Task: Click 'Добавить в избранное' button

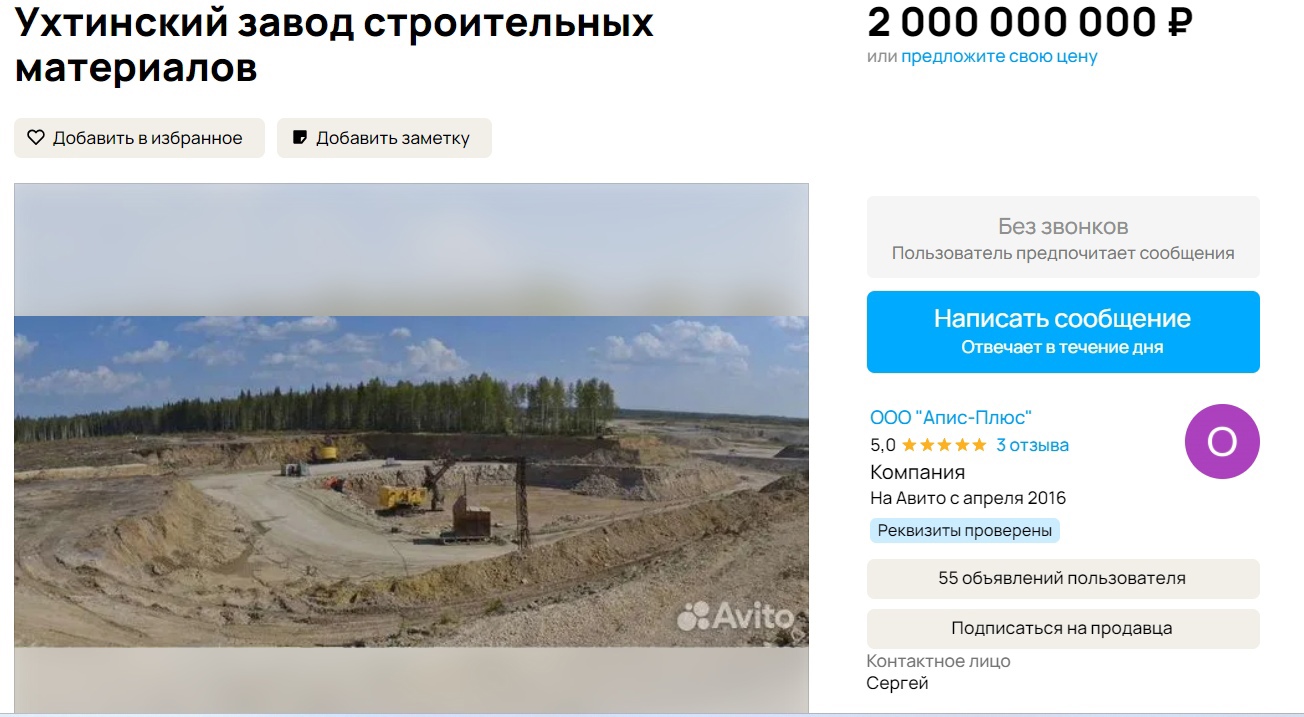Action: [x=139, y=138]
